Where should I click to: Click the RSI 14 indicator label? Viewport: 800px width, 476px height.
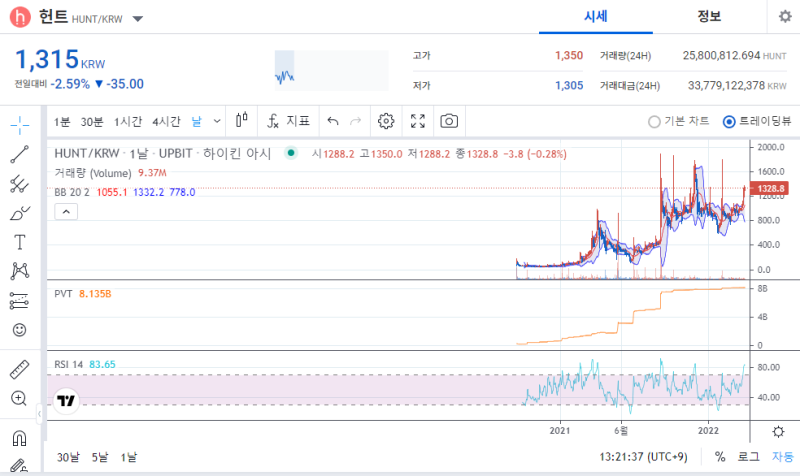tap(68, 364)
